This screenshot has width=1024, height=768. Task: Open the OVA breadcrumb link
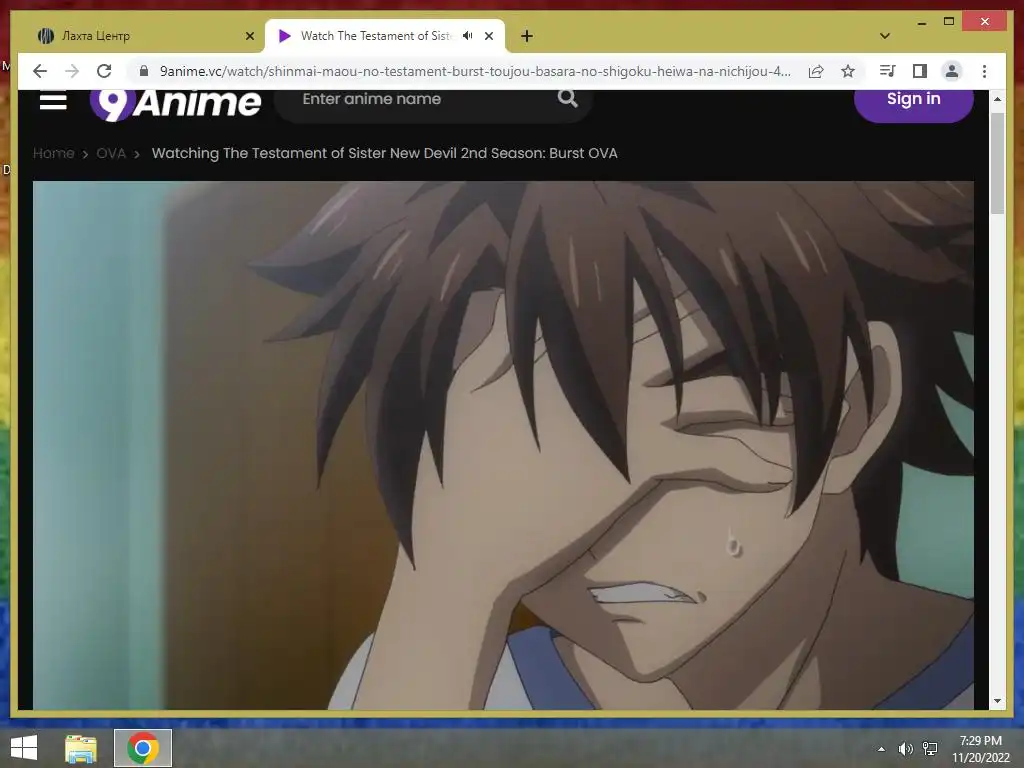tap(111, 153)
